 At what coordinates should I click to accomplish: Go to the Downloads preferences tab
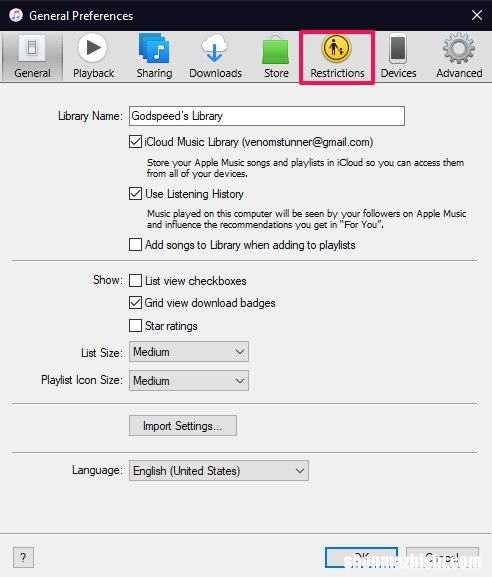click(215, 56)
